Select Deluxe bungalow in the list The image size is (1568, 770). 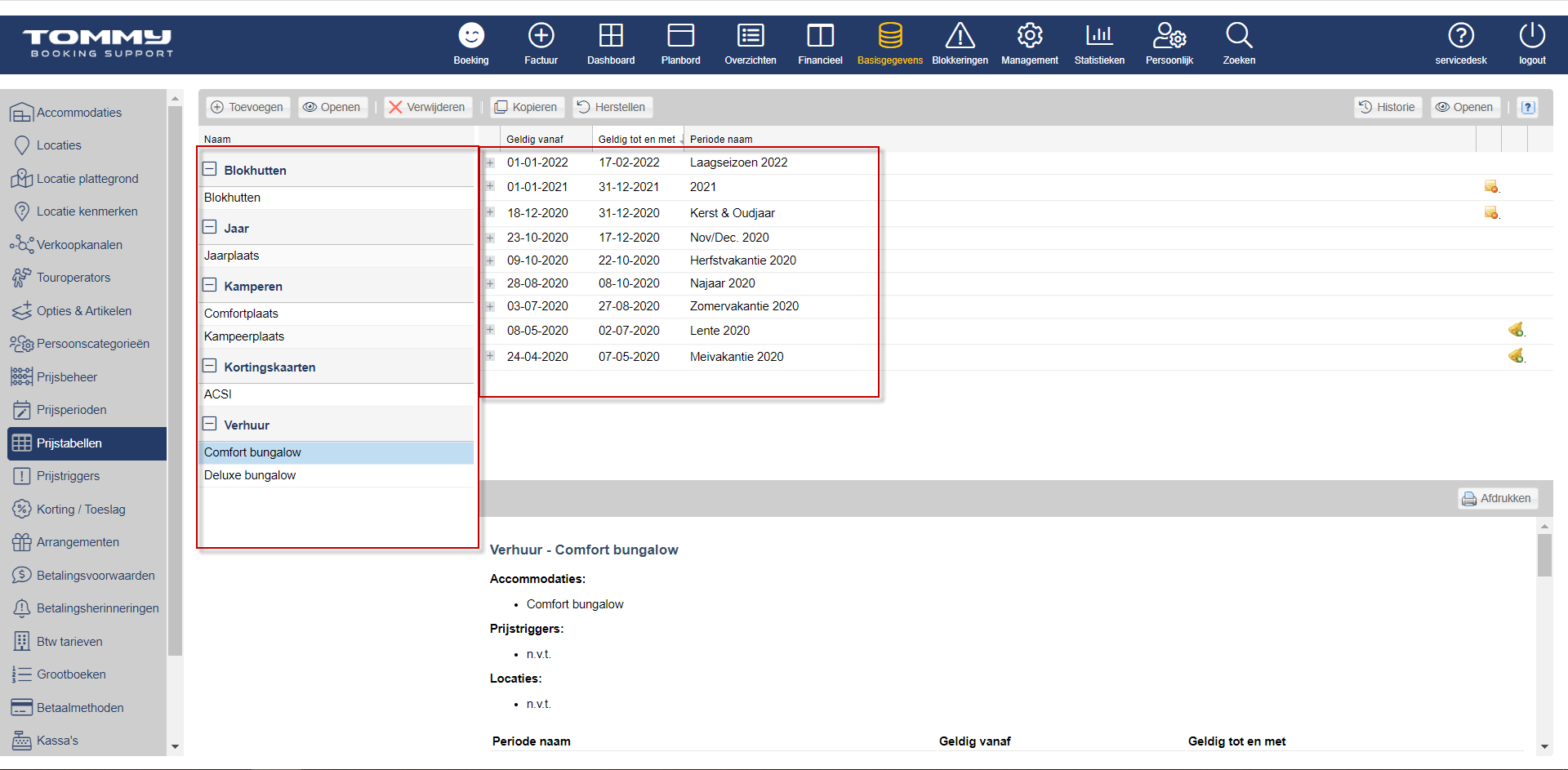(336, 475)
